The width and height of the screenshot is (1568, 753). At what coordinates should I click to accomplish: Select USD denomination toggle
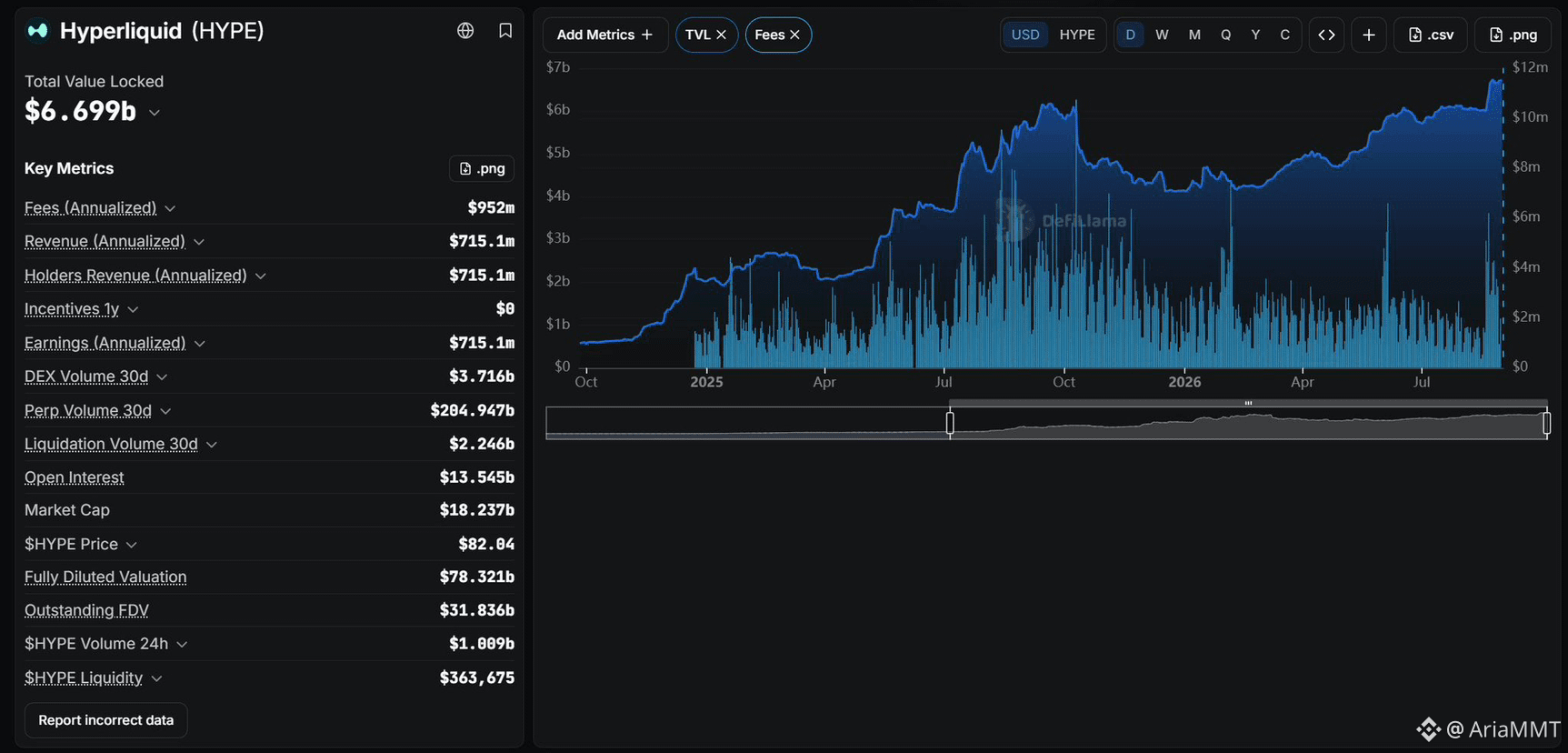coord(1025,35)
